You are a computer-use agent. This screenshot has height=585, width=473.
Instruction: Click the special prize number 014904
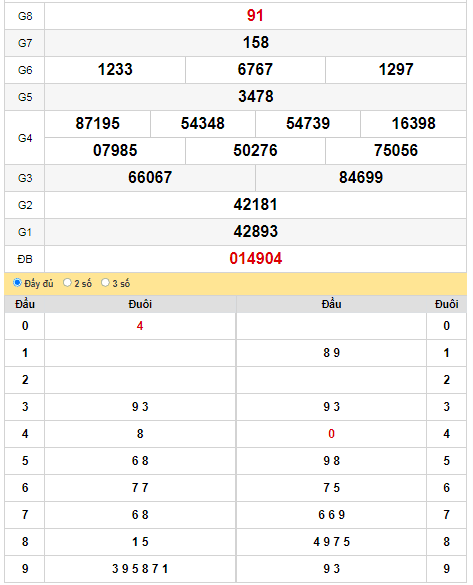[x=256, y=259]
